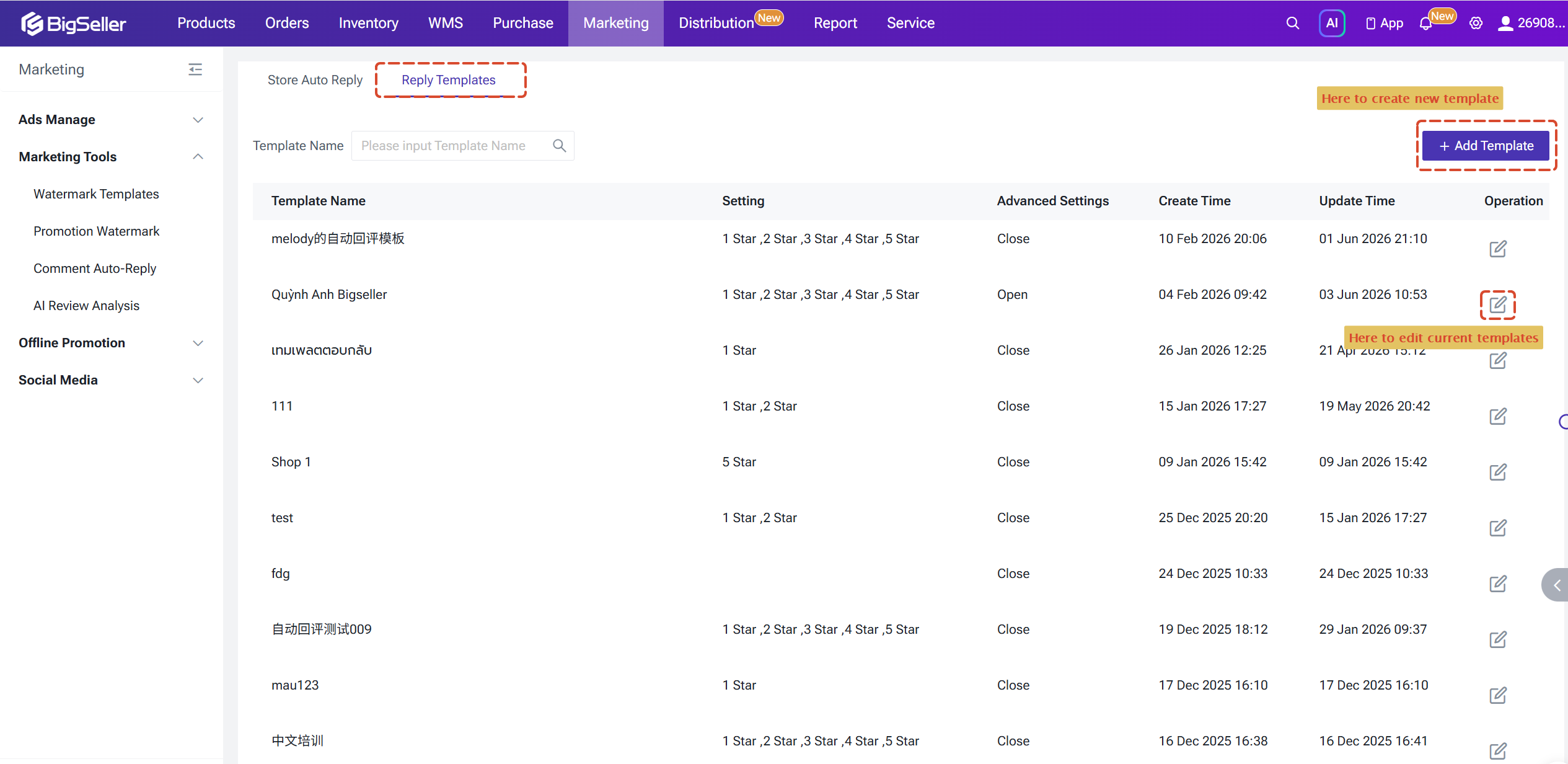Click the '19 May 2026 20:42' update time
1568x764 pixels.
coord(1375,406)
